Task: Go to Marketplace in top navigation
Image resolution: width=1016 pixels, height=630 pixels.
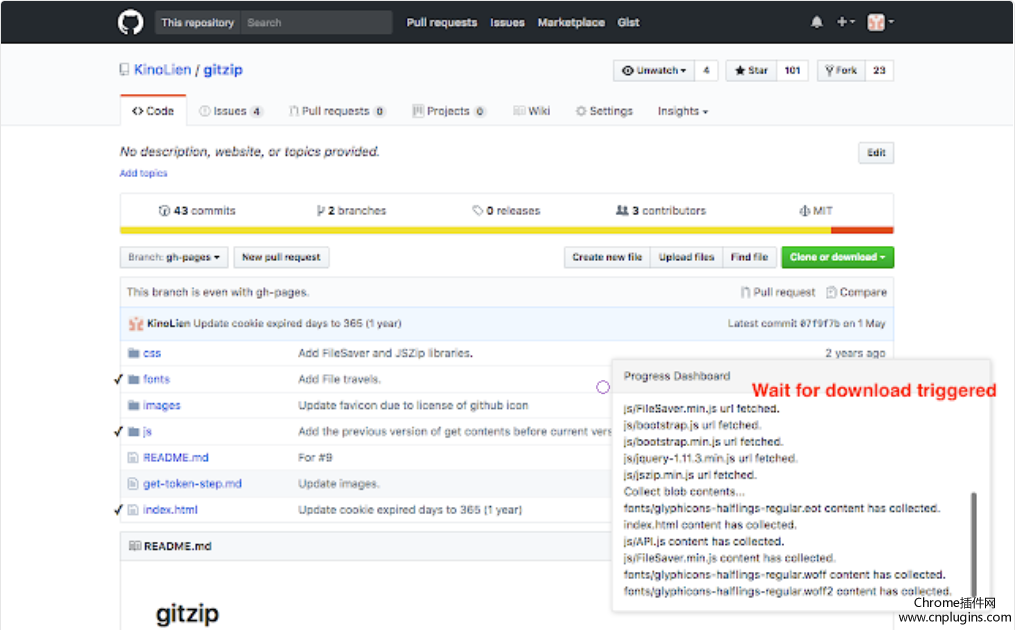Action: point(571,23)
